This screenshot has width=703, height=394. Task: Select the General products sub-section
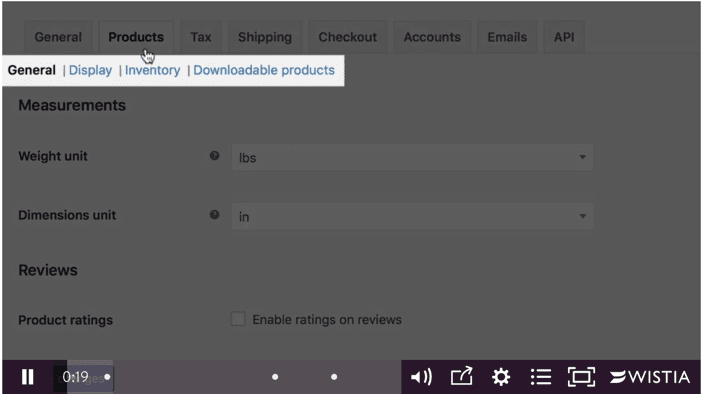31,70
